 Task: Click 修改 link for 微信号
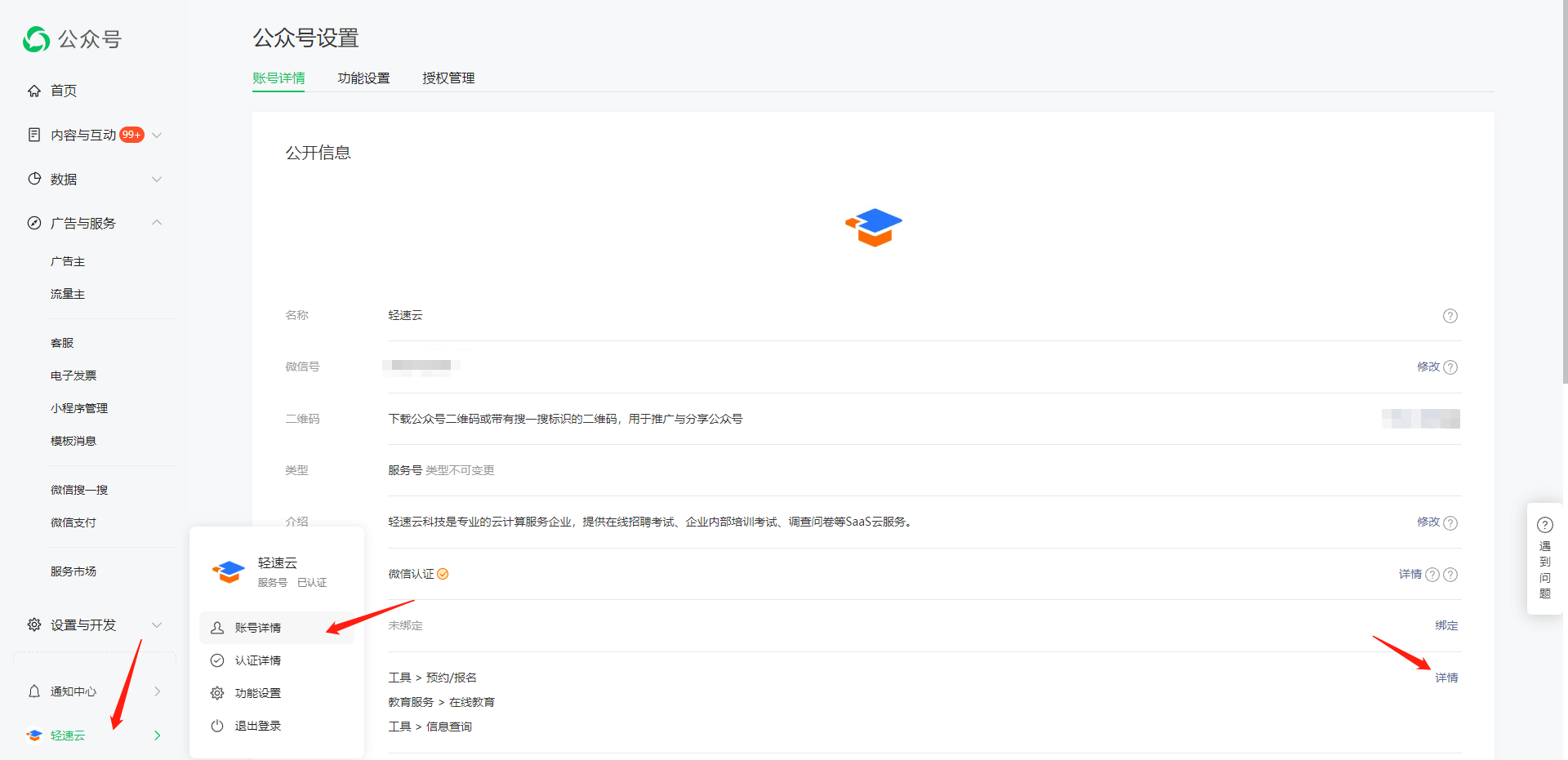1428,367
